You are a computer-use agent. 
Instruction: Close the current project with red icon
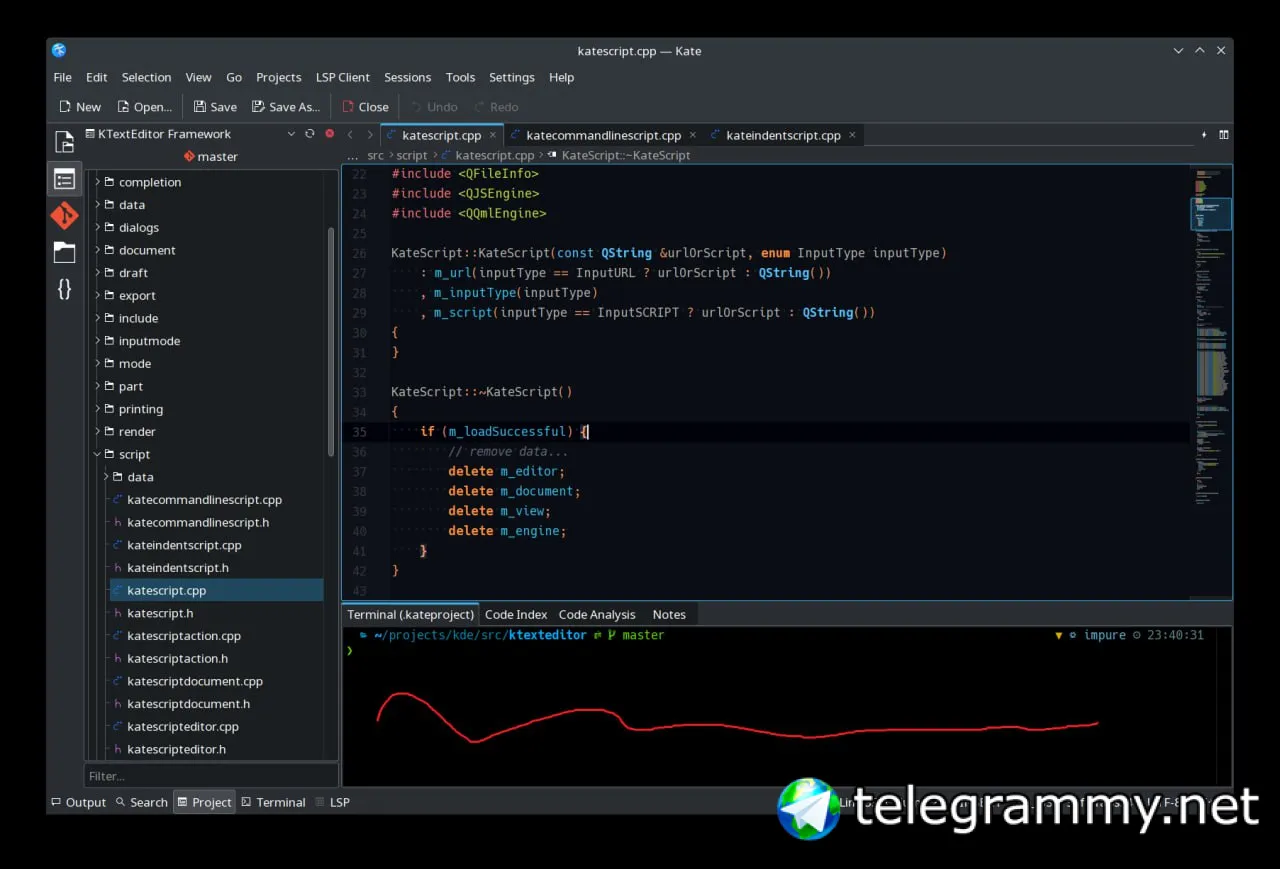pos(329,134)
